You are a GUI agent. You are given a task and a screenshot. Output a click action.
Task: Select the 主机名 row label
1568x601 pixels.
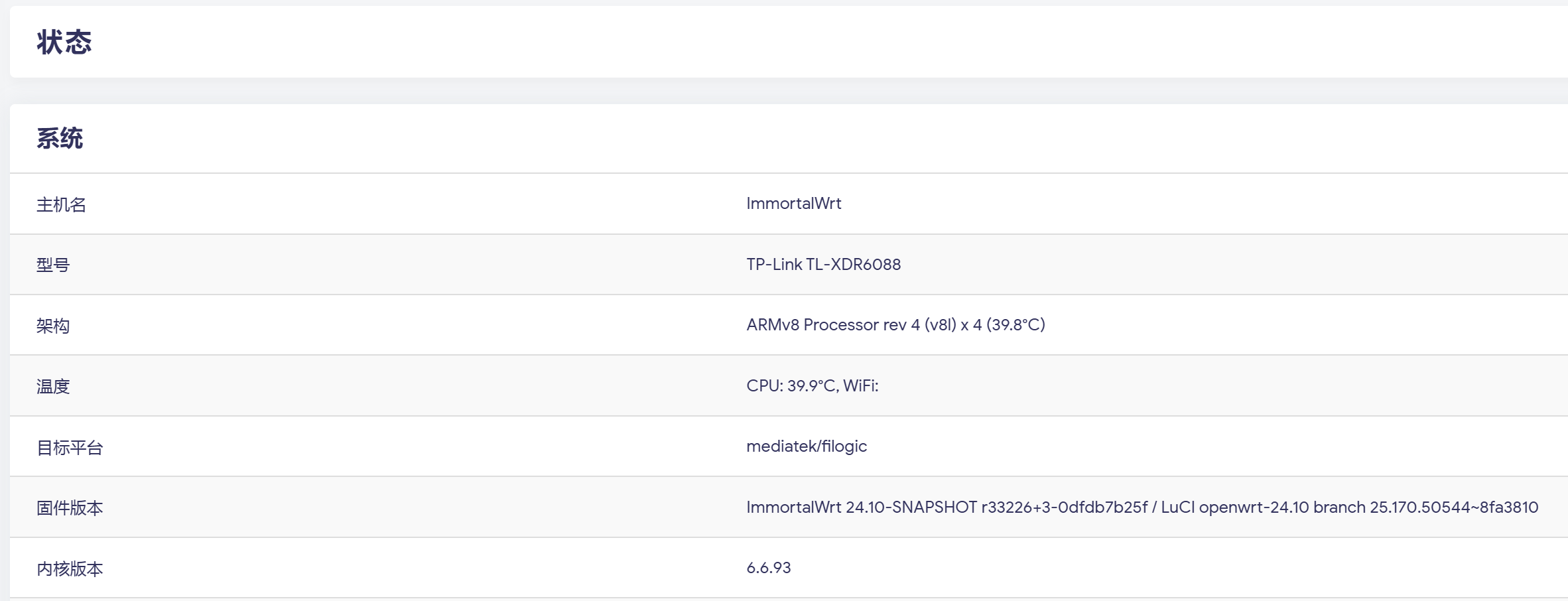point(61,204)
